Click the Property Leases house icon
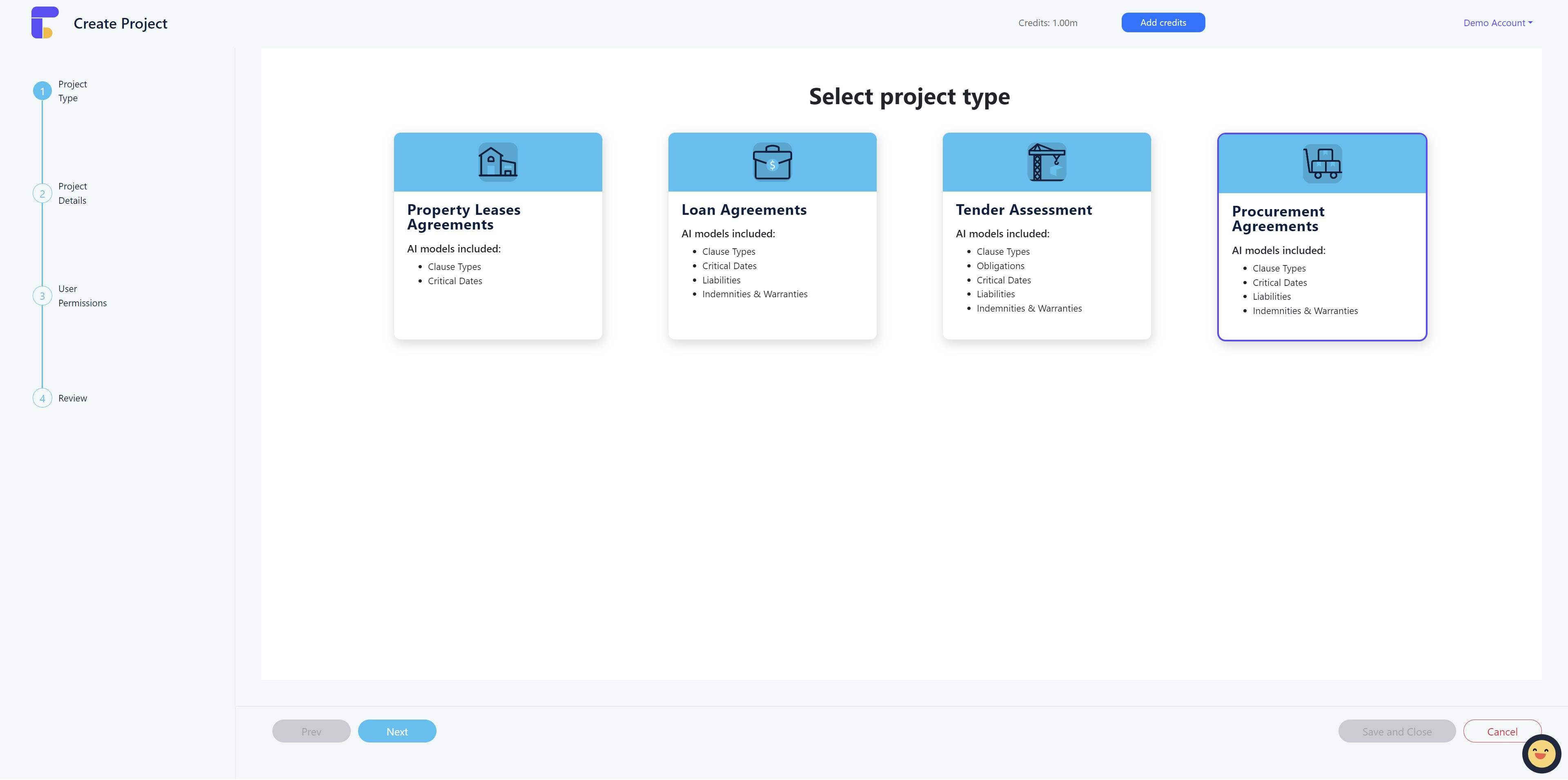The width and height of the screenshot is (1568, 780). coord(498,162)
